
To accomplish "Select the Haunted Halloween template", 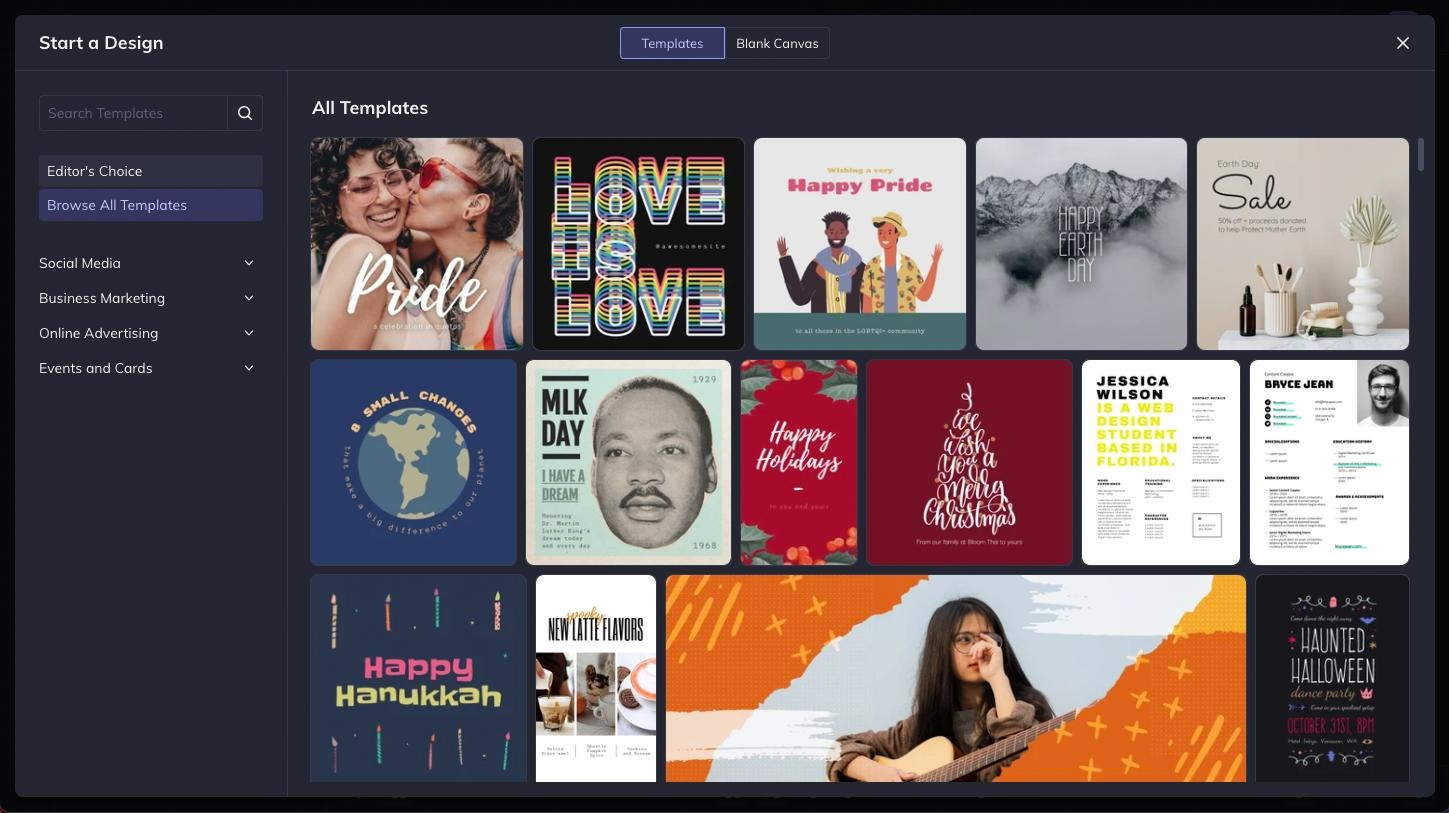I will 1332,678.
